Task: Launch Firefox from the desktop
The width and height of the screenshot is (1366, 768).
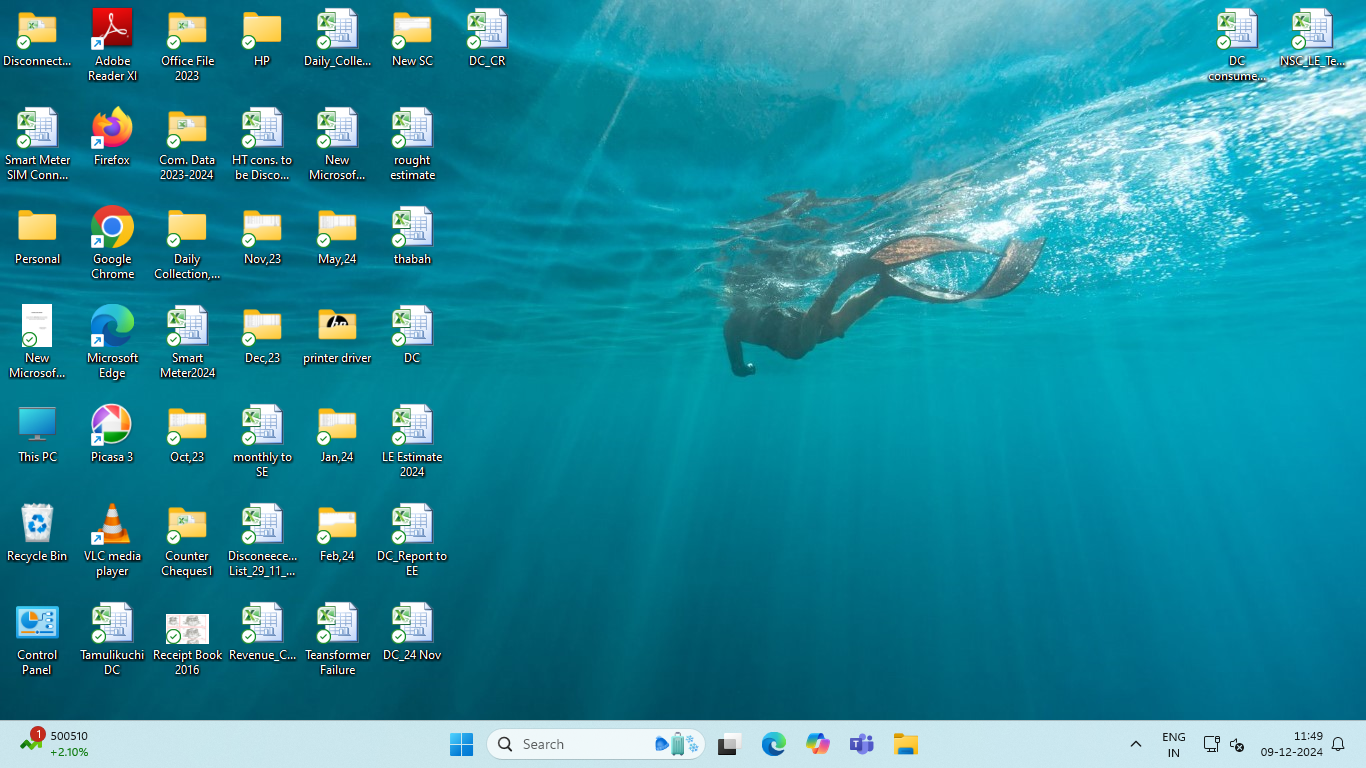Action: [x=112, y=130]
